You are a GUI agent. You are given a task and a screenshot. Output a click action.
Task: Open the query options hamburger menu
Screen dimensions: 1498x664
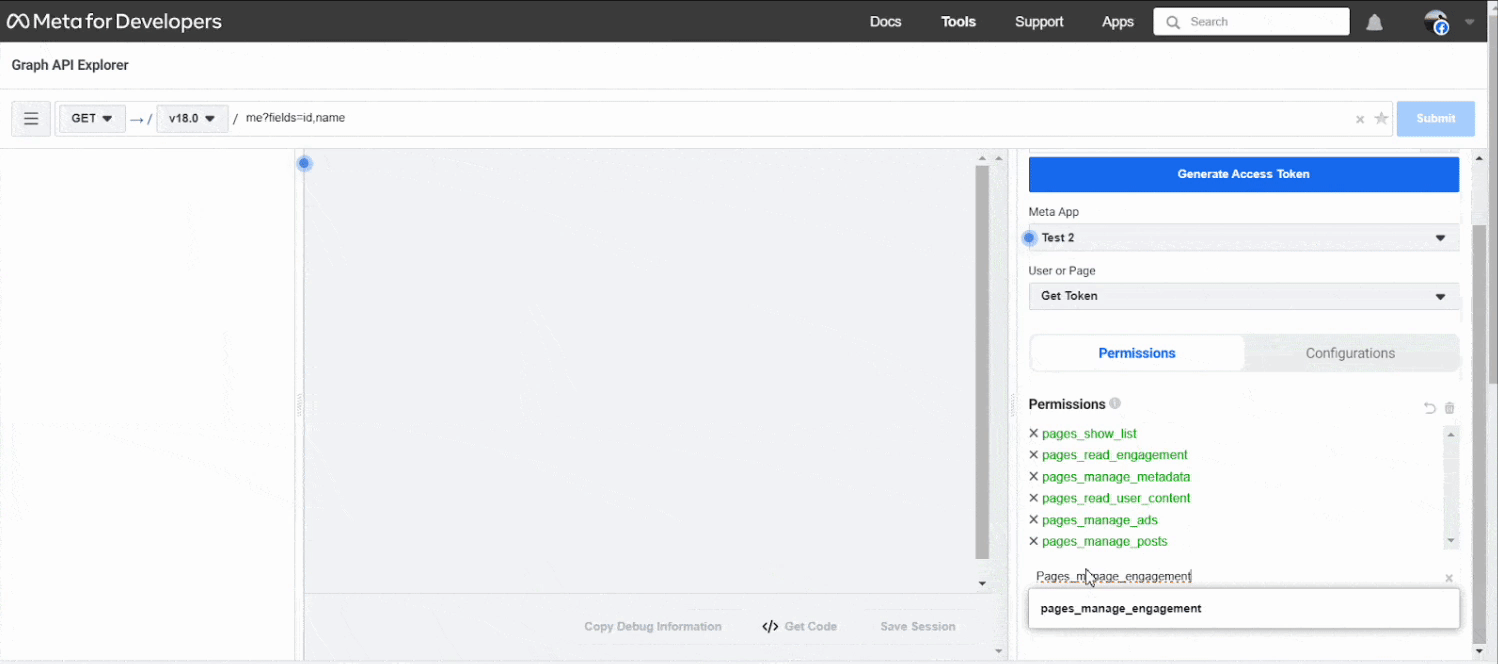(x=31, y=118)
